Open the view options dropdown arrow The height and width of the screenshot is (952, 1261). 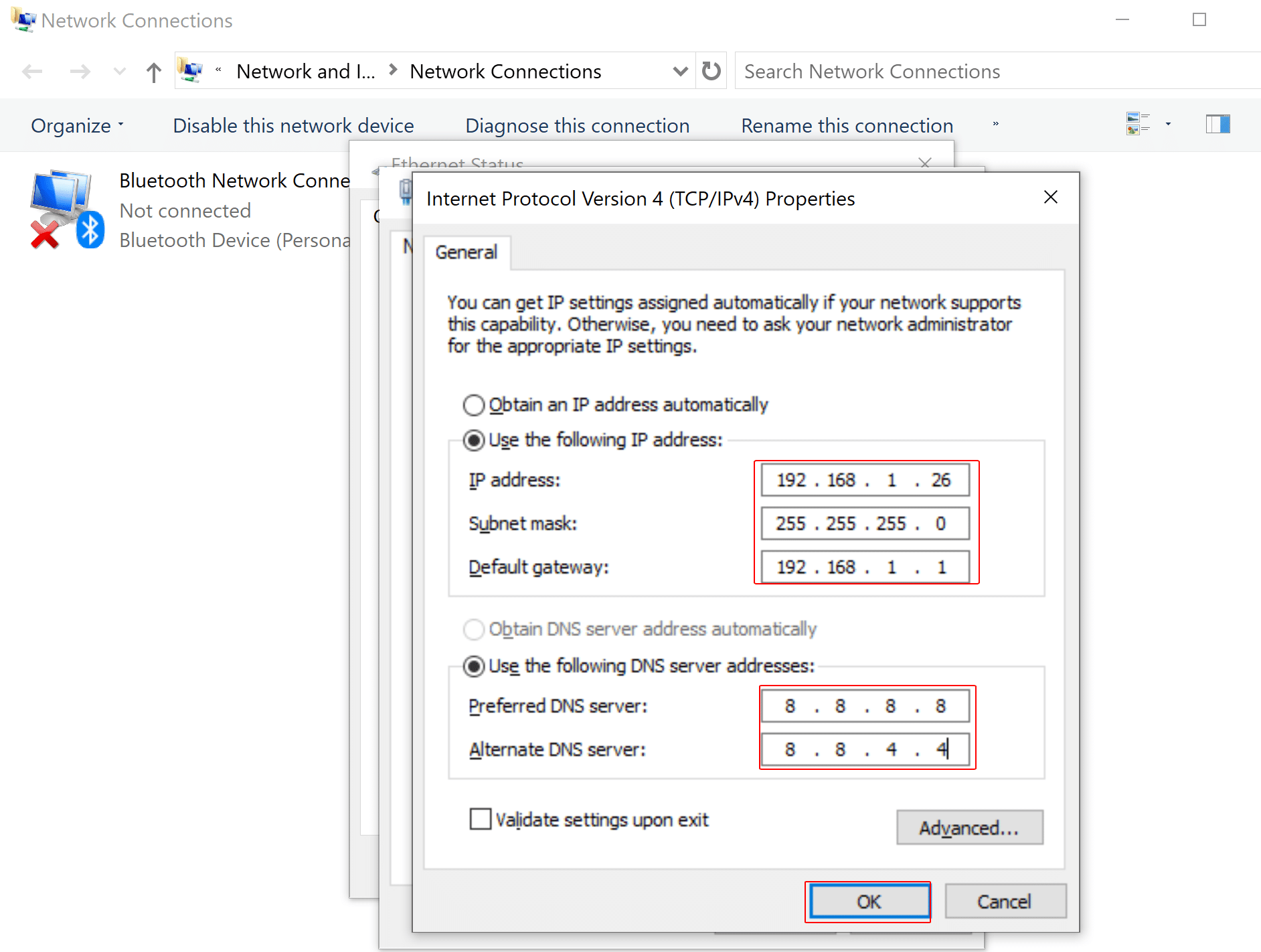coord(1168,124)
